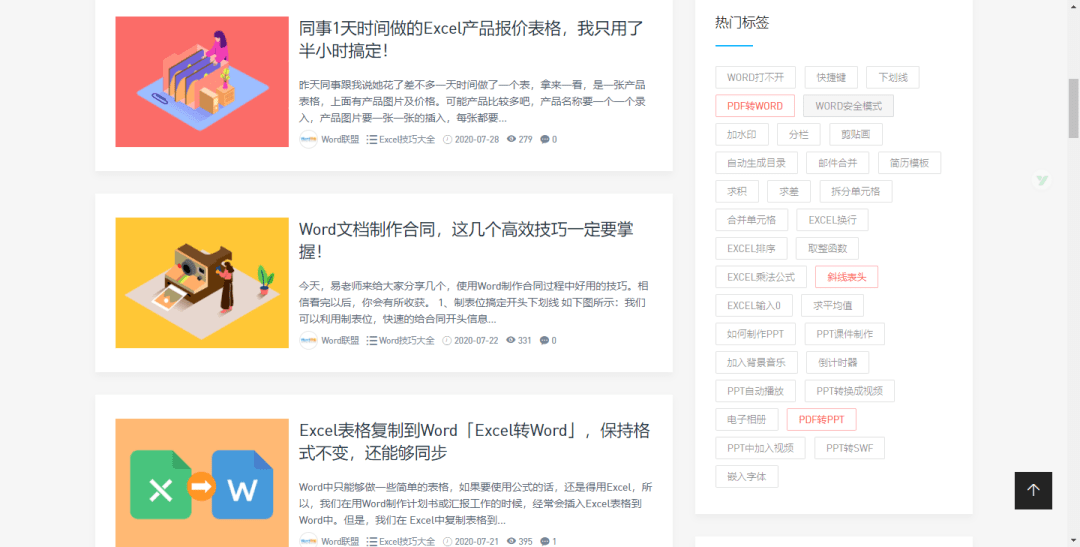Click views eye icon next to 331
1080x547 pixels.
[x=511, y=340]
